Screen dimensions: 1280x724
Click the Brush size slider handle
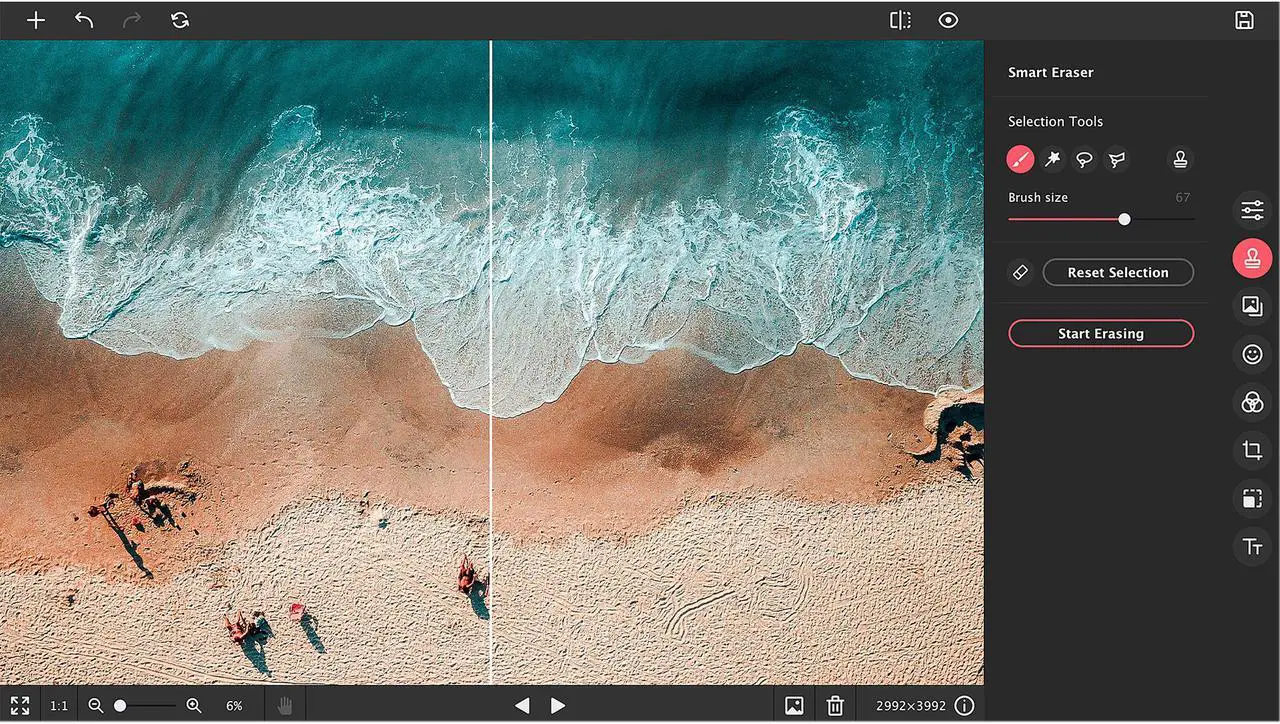click(1124, 219)
